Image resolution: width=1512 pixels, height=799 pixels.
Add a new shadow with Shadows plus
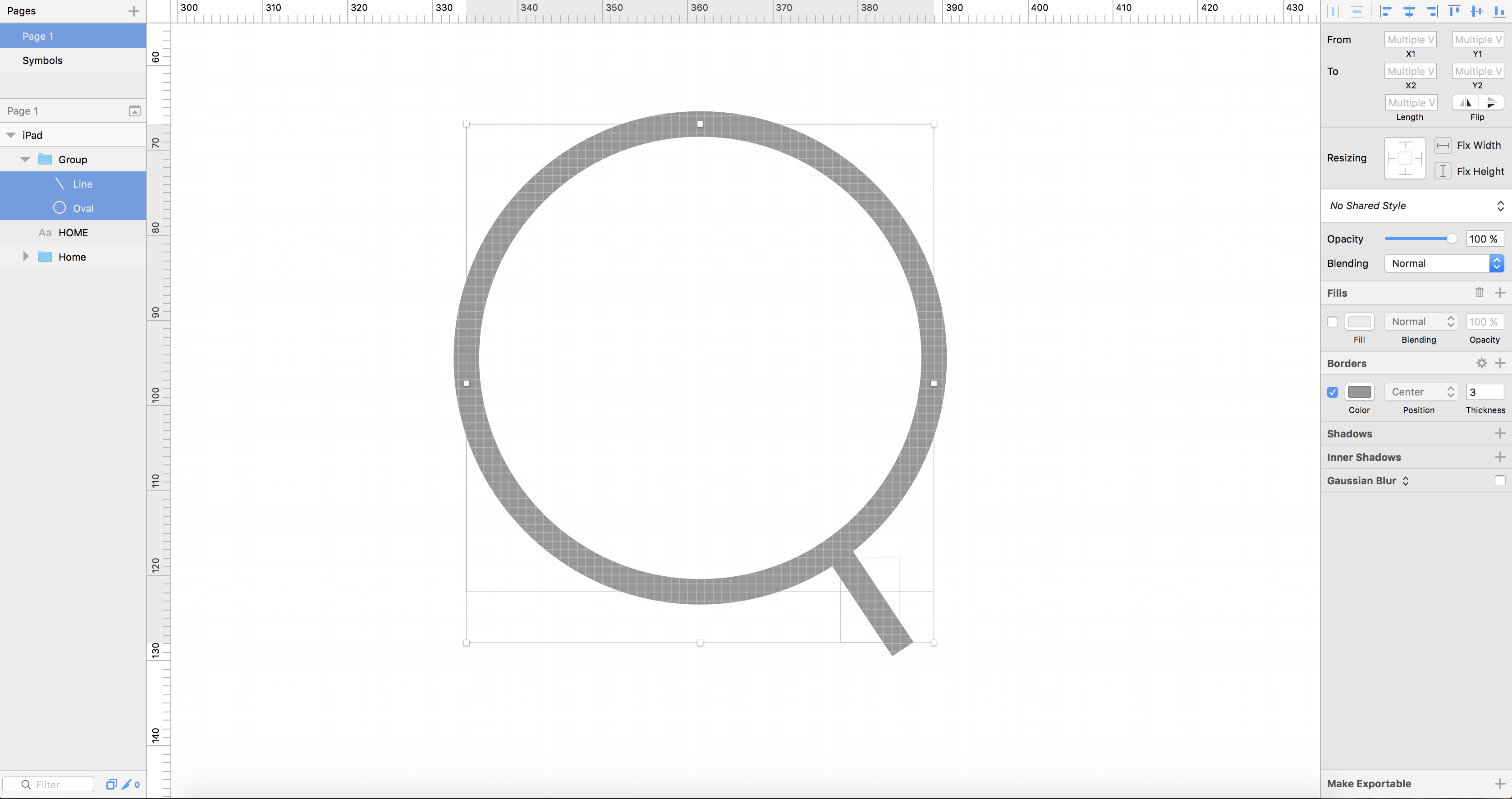1500,434
